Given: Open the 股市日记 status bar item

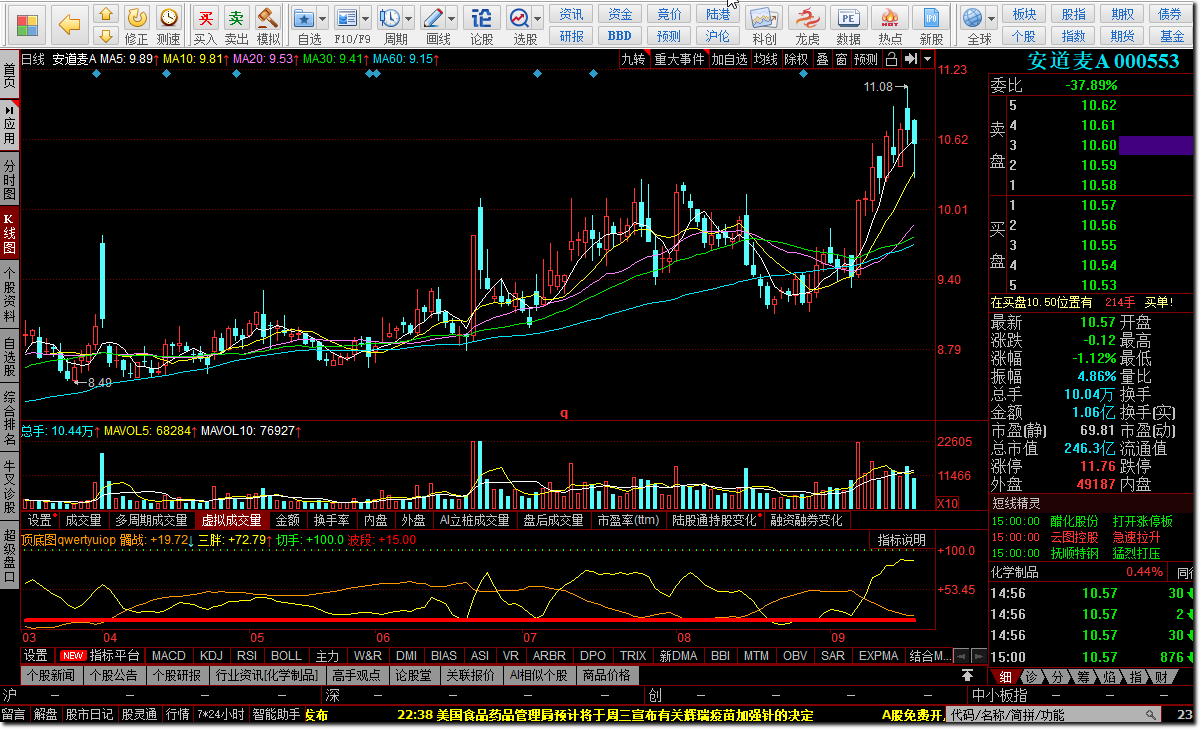Looking at the screenshot, I should tap(90, 715).
